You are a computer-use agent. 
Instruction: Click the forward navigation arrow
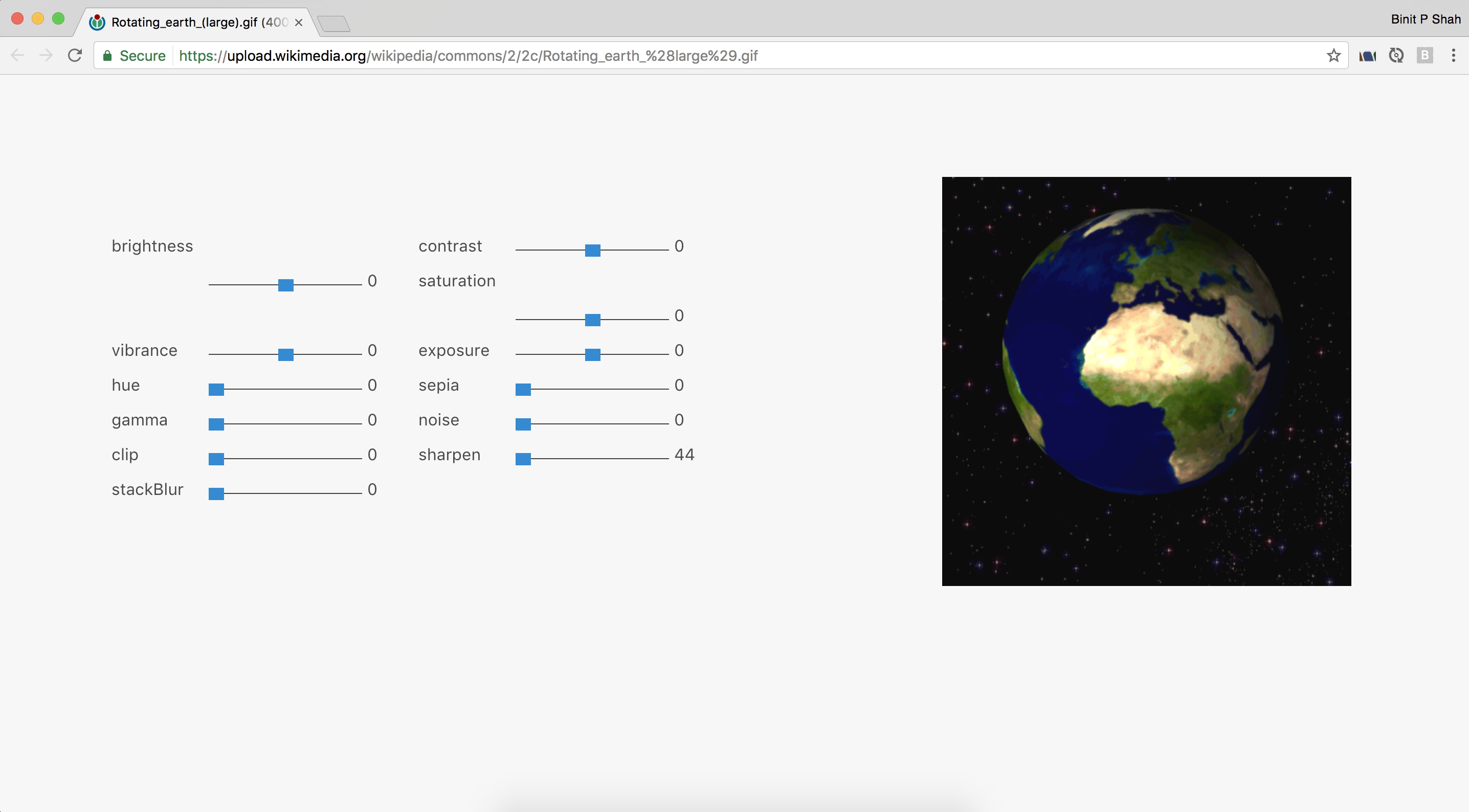[x=46, y=55]
